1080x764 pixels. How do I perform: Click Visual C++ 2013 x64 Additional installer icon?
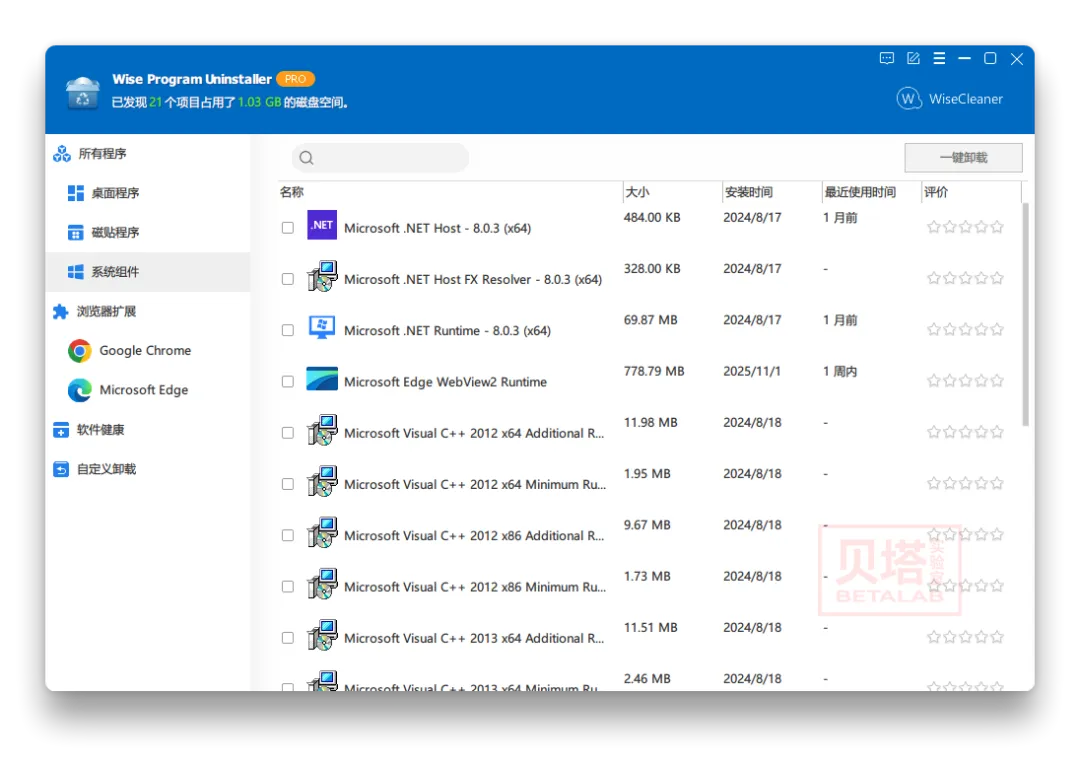[322, 635]
